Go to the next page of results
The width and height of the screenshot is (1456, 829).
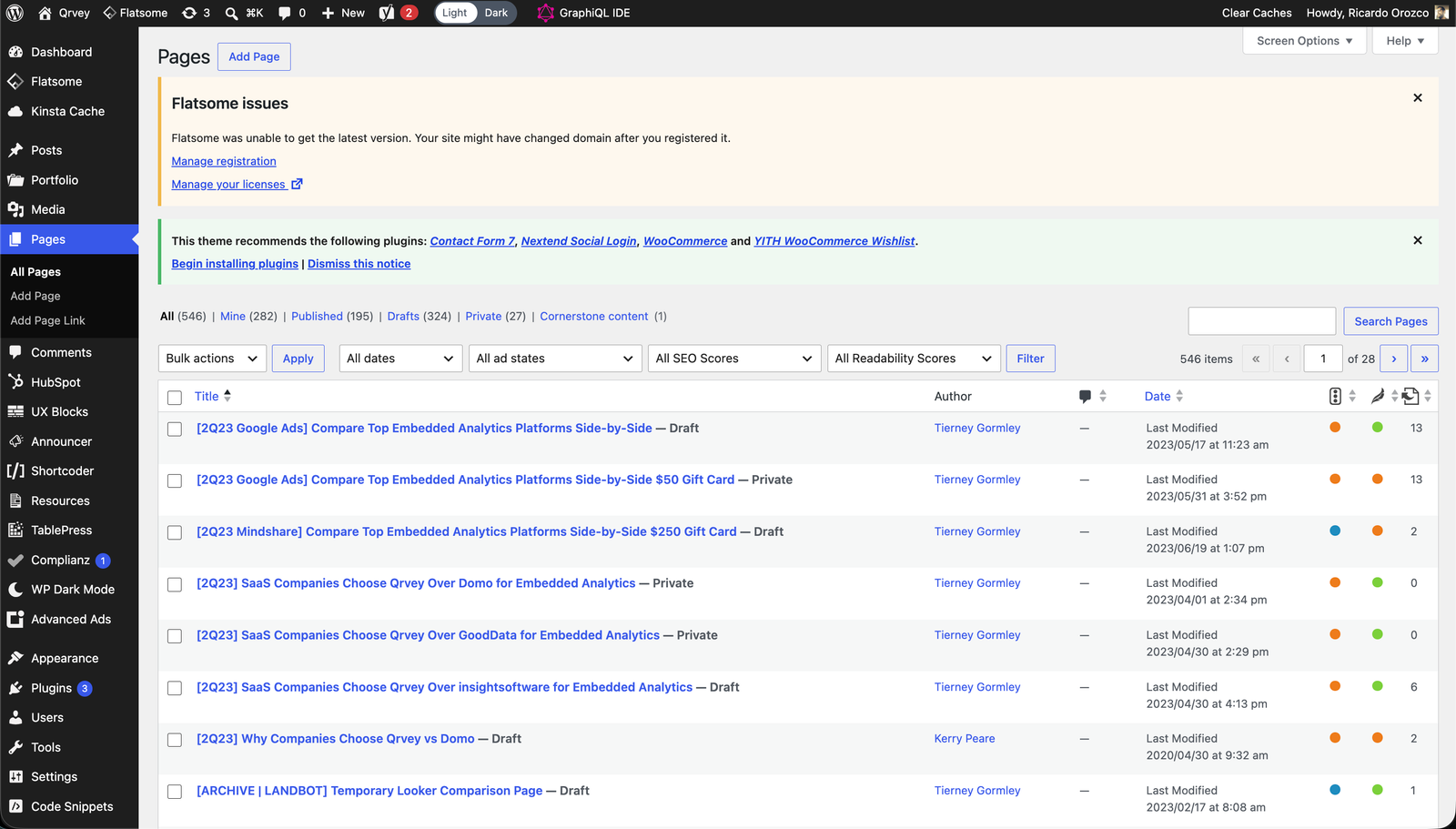click(1393, 359)
